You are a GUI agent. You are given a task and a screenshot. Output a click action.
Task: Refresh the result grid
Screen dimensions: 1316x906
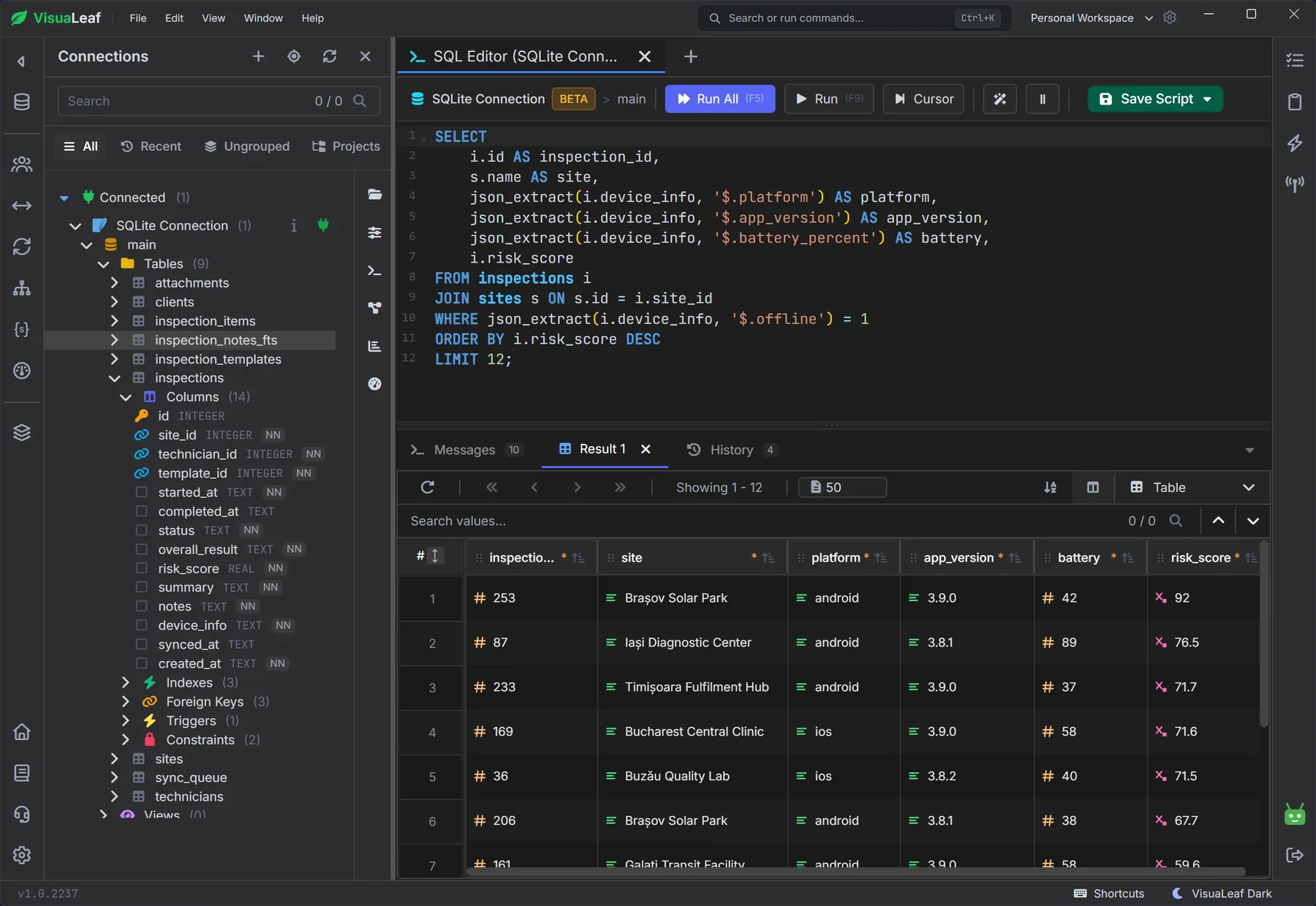tap(428, 488)
